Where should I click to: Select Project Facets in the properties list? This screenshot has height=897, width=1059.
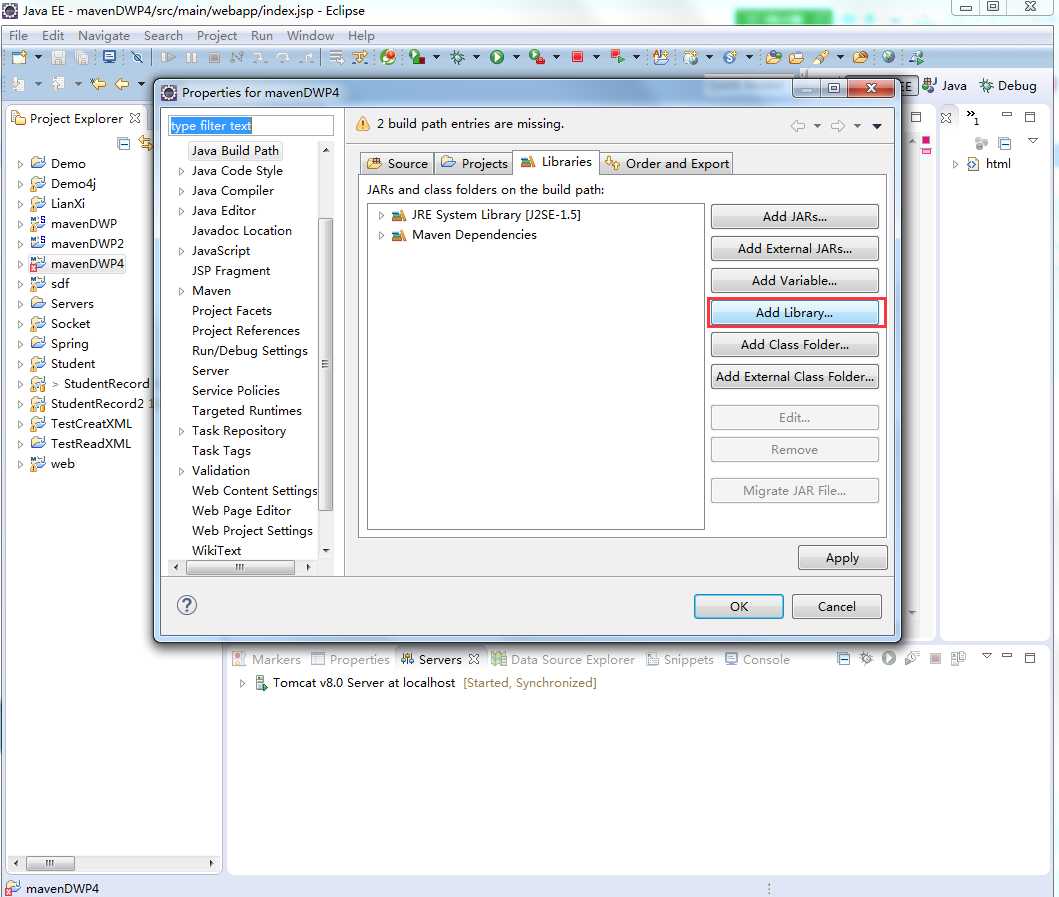coord(232,311)
